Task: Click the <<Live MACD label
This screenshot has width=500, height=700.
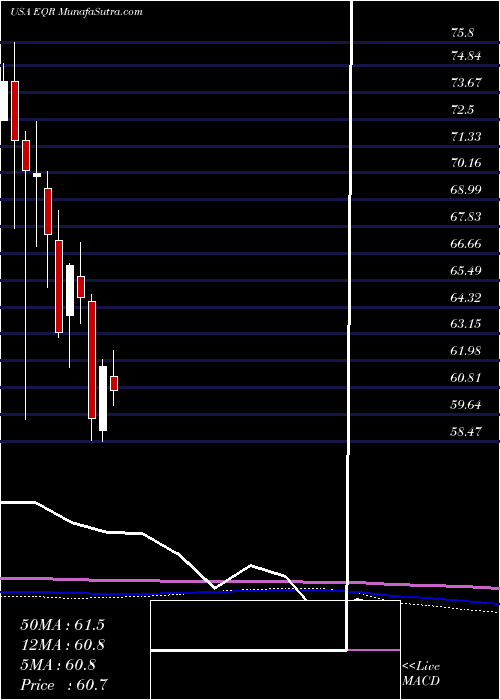Action: [421, 674]
